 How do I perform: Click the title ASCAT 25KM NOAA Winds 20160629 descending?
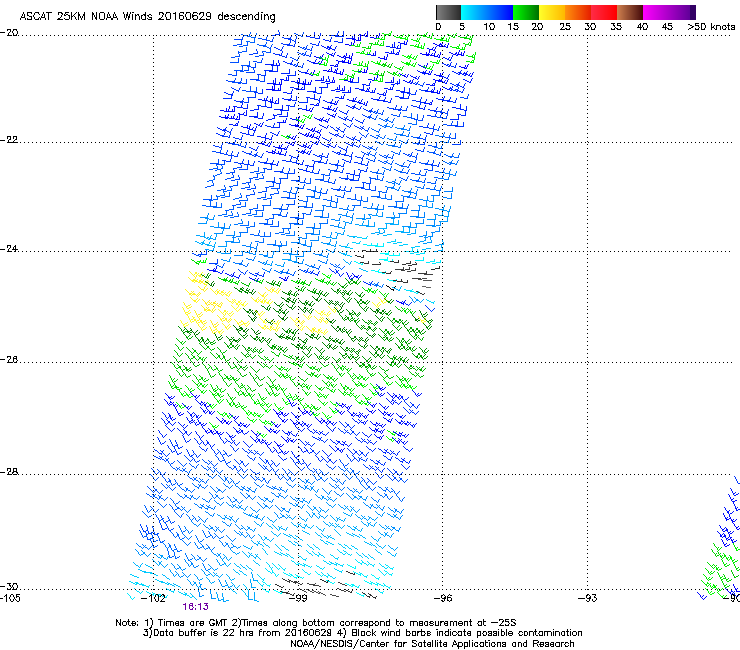click(147, 16)
